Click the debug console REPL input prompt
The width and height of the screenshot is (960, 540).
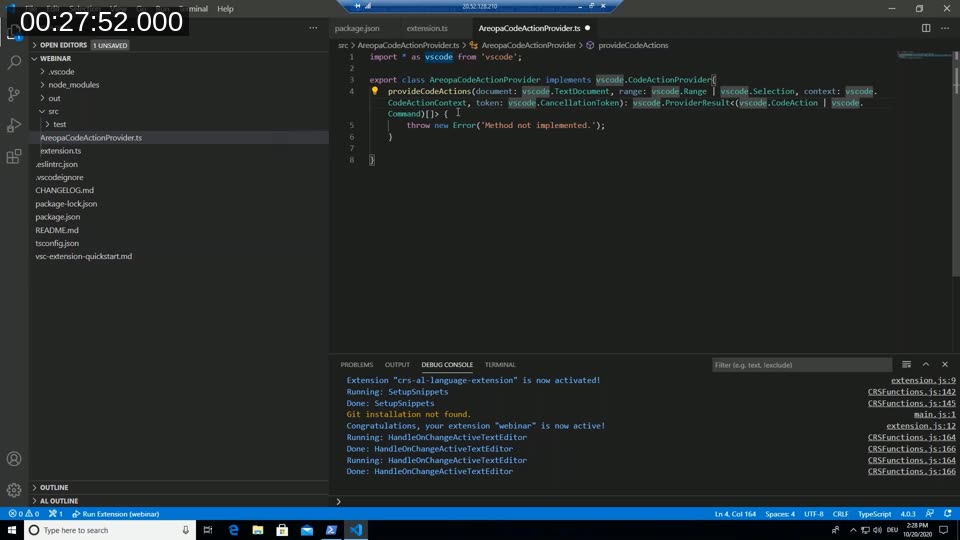(643, 501)
